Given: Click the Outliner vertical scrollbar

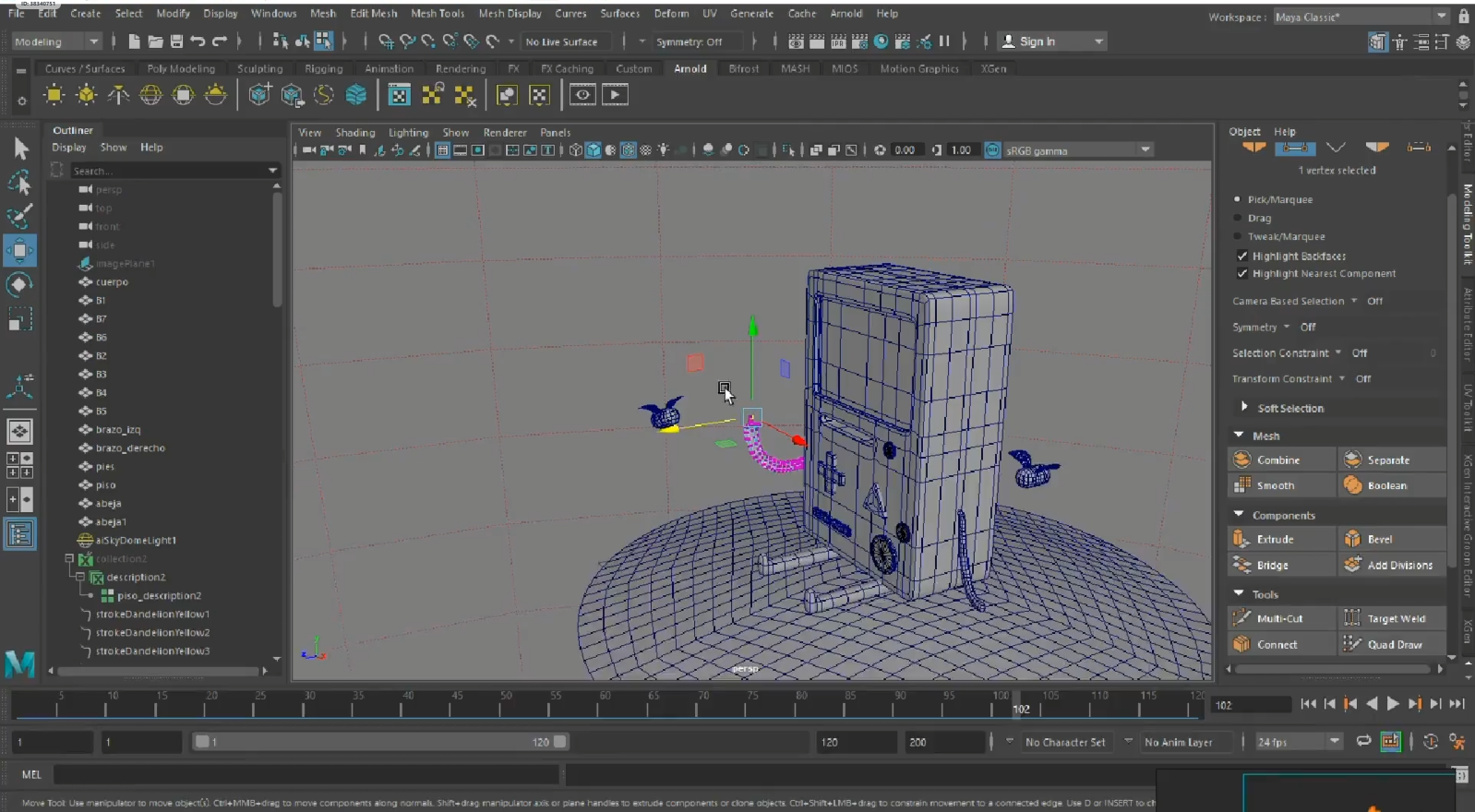Looking at the screenshot, I should [277, 249].
